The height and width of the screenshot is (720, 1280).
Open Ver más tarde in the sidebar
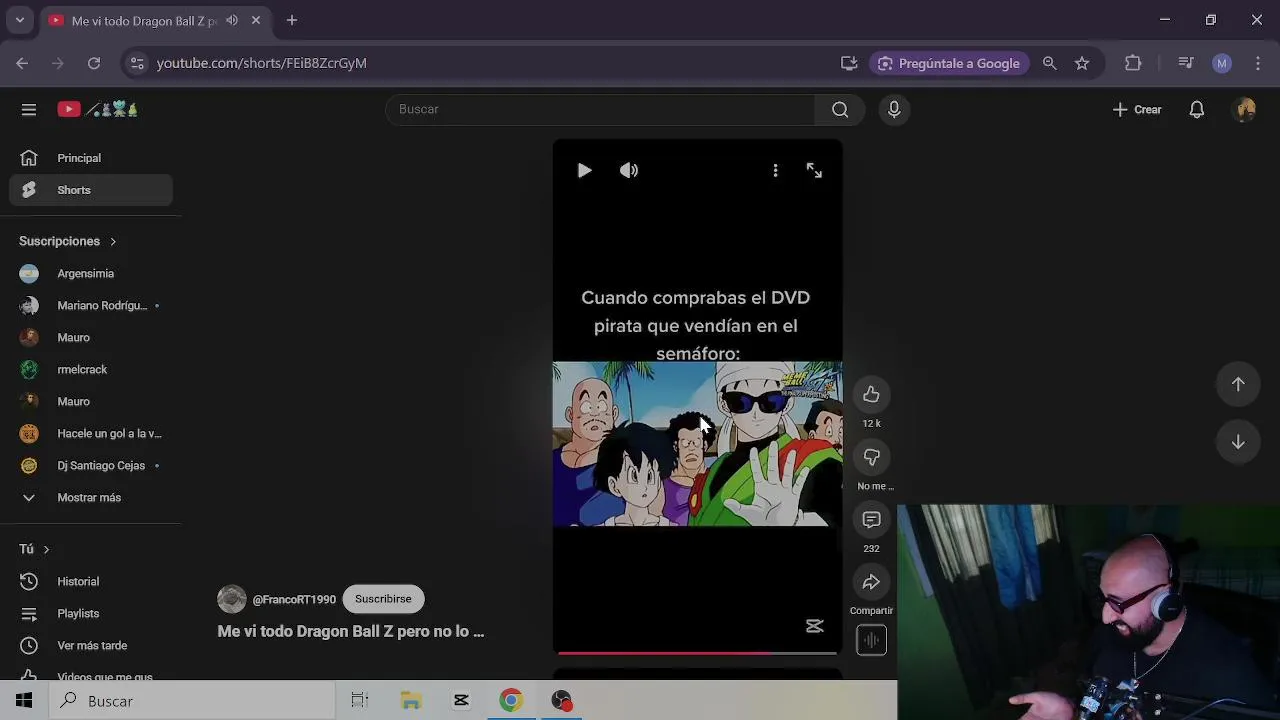tap(91, 645)
